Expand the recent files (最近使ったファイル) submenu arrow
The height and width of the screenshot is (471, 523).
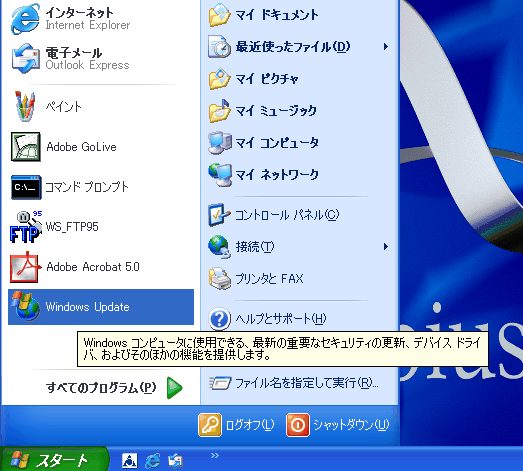(386, 47)
